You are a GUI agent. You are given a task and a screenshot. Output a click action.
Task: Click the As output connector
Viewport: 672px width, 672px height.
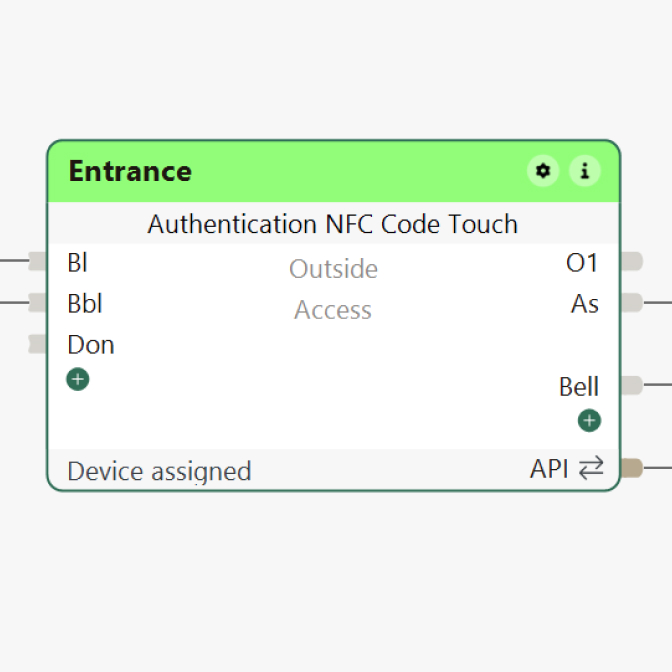coord(631,302)
